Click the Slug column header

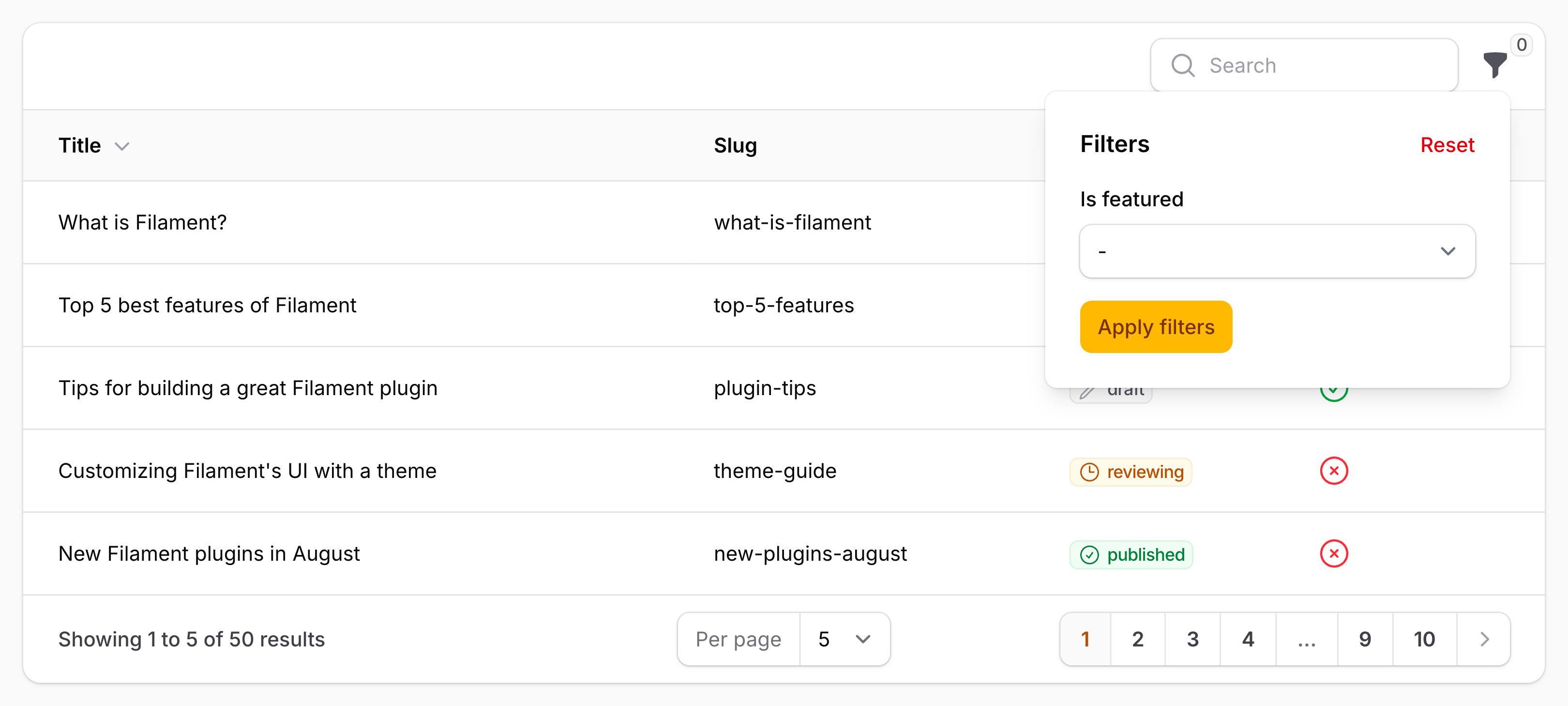coord(735,146)
